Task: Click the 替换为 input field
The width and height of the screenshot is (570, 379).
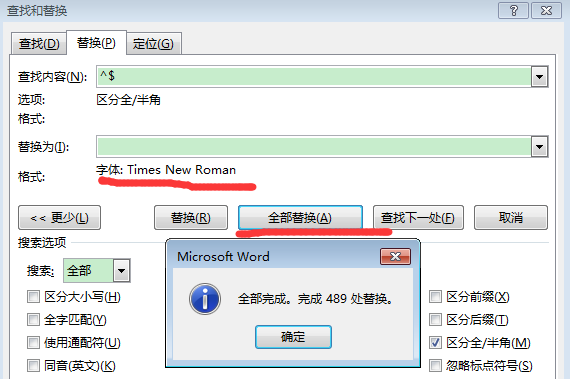Action: pyautogui.click(x=314, y=146)
